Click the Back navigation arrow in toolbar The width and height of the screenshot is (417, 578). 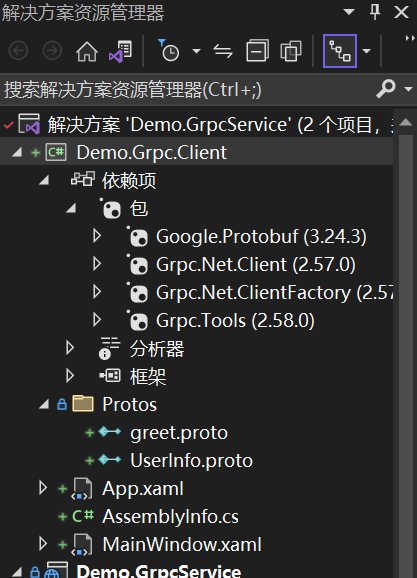[x=18, y=51]
